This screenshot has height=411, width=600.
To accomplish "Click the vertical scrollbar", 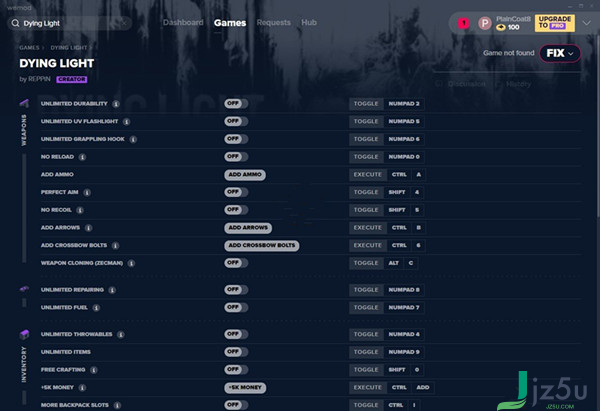I will pos(597,126).
